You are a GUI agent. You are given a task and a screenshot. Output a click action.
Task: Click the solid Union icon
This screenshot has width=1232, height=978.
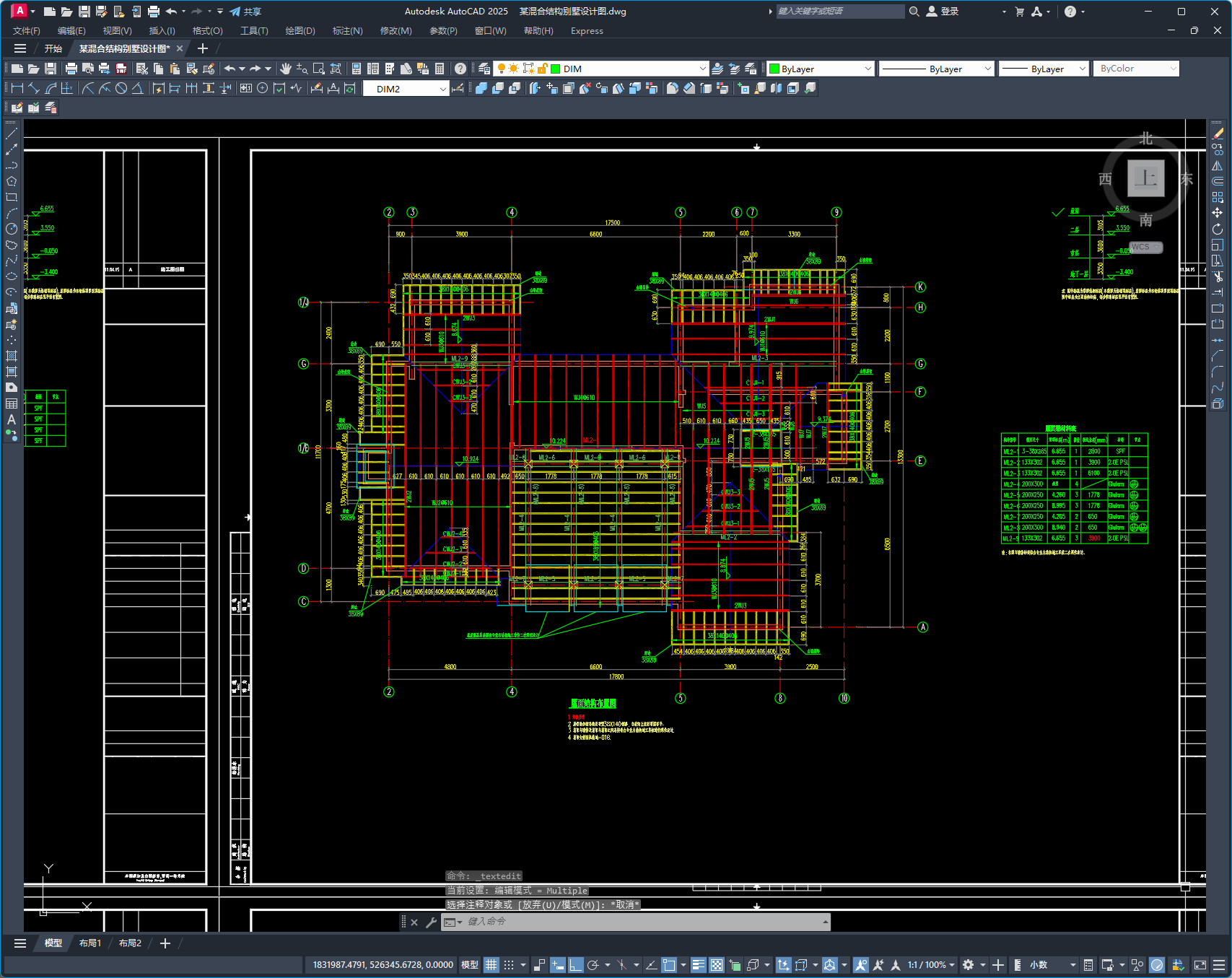(x=481, y=88)
